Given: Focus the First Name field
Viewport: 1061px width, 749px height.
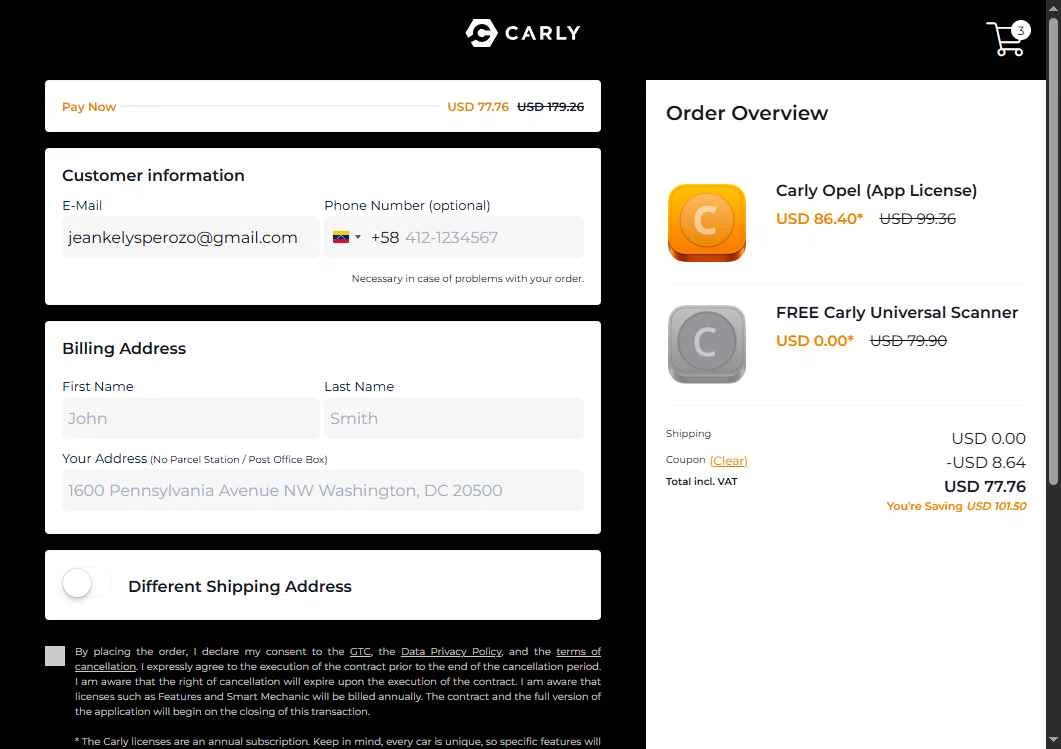Looking at the screenshot, I should pyautogui.click(x=190, y=418).
